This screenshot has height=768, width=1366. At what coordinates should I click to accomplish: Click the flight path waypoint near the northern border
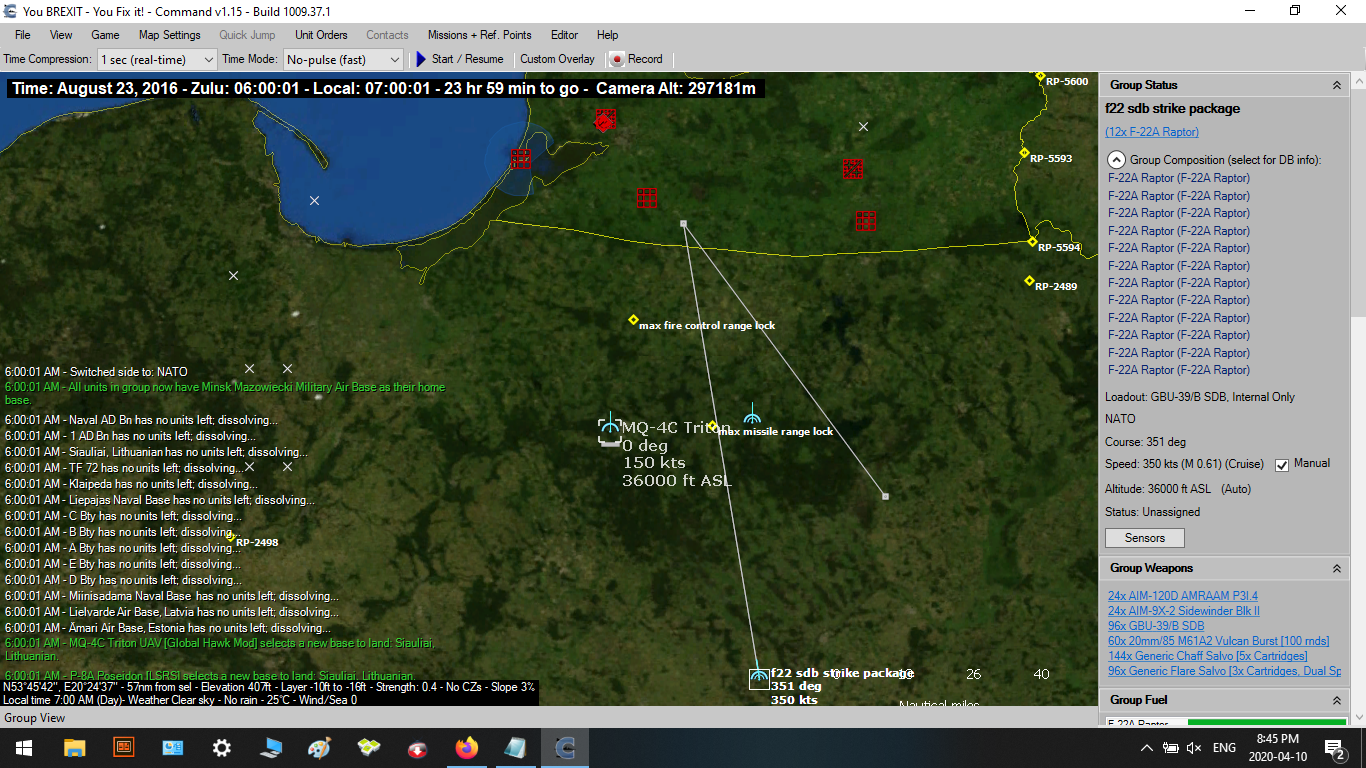click(684, 224)
